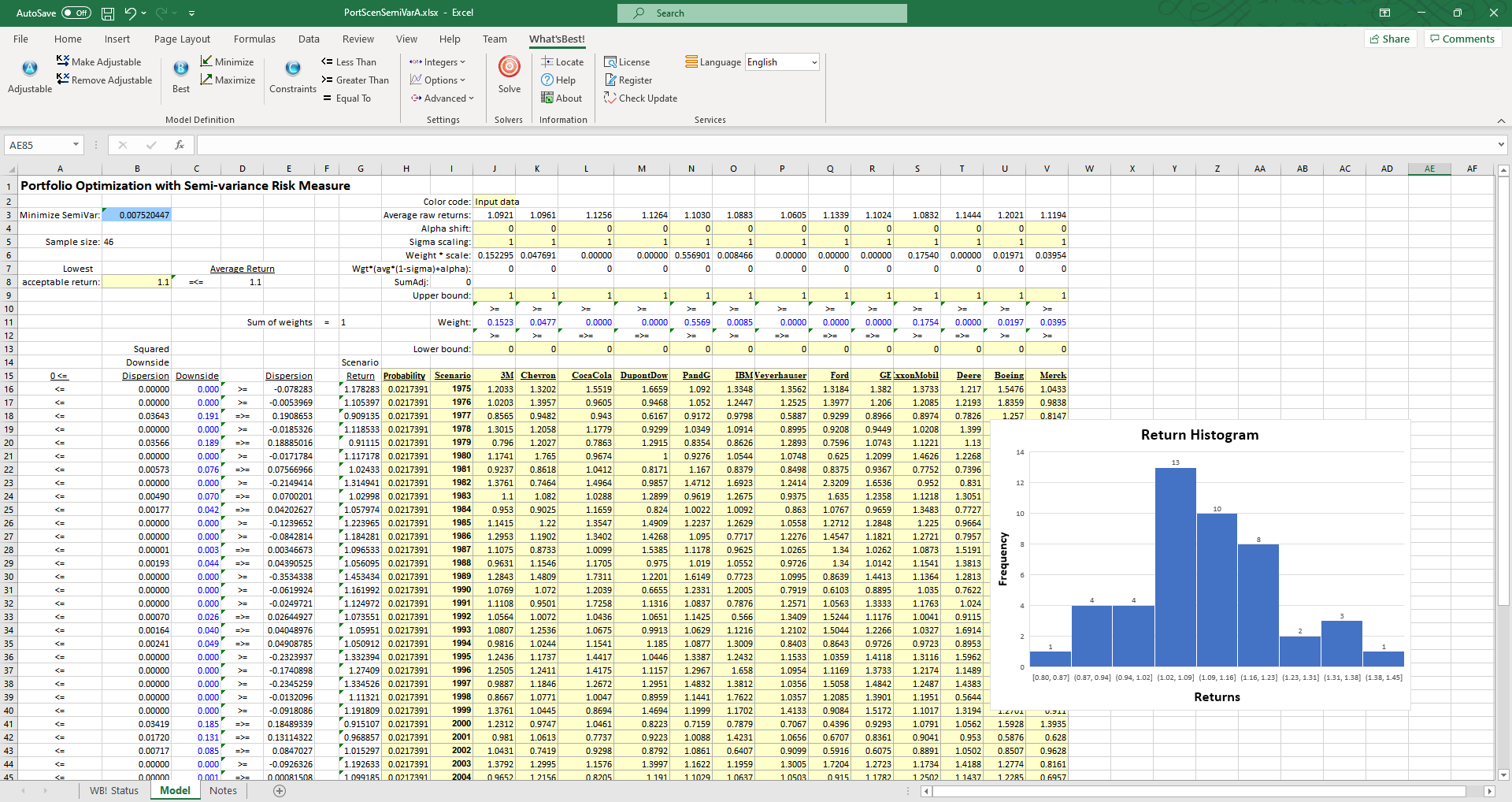The height and width of the screenshot is (802, 1512).
Task: Toggle AutoSave off switch
Action: (76, 13)
